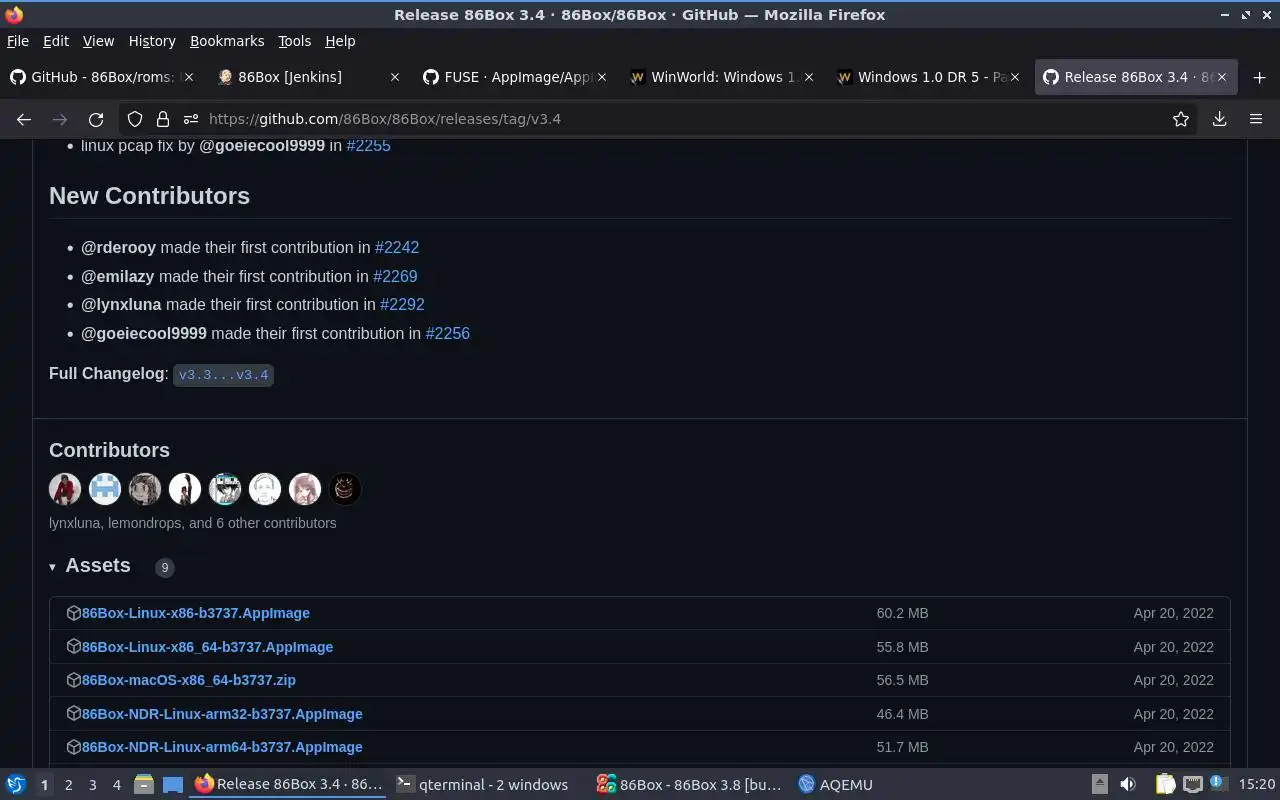Download 86Box-NDR-Linux-arm32-b3737.AppImage

(222, 714)
